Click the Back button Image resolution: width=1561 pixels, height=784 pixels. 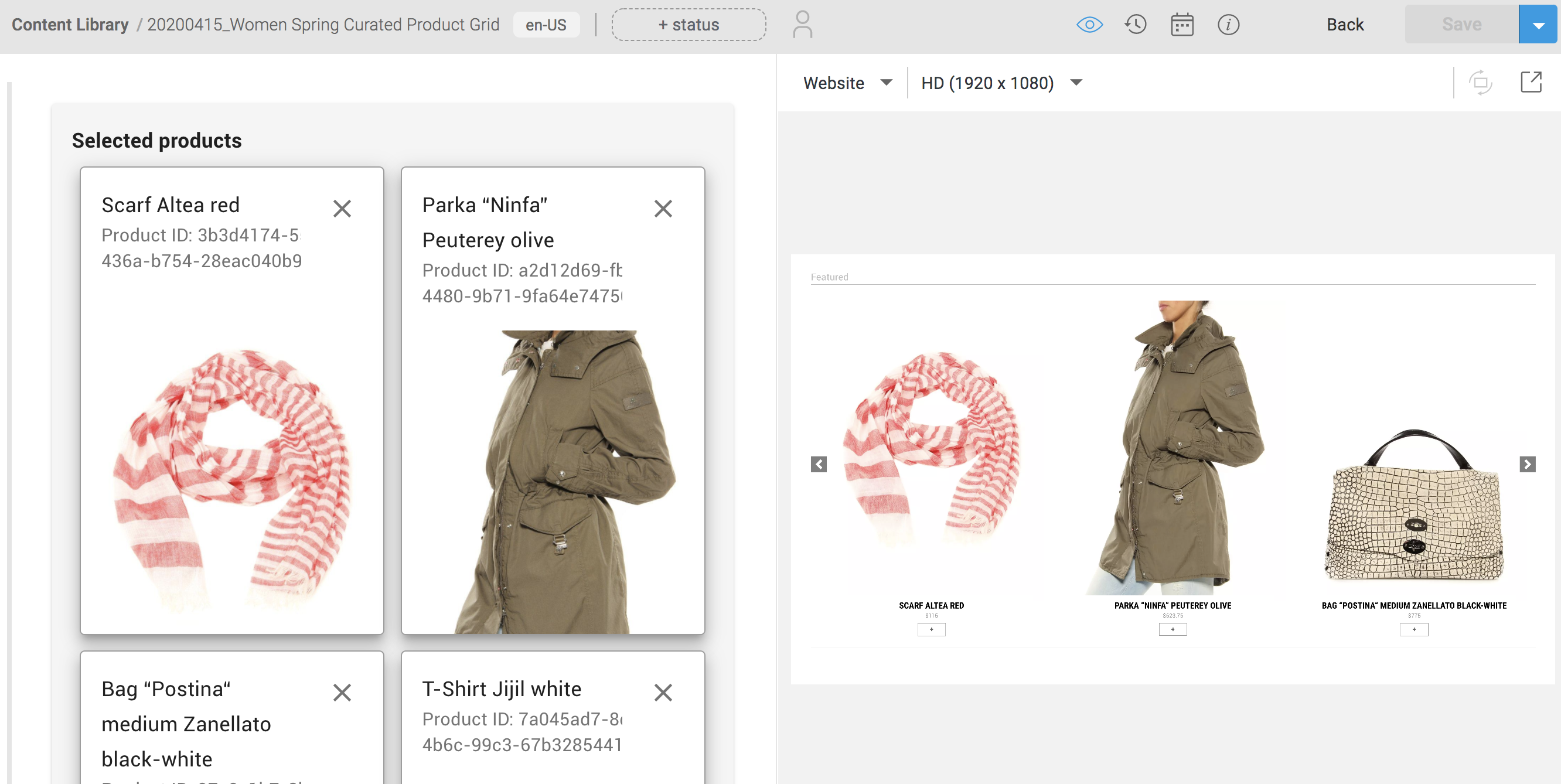point(1345,25)
